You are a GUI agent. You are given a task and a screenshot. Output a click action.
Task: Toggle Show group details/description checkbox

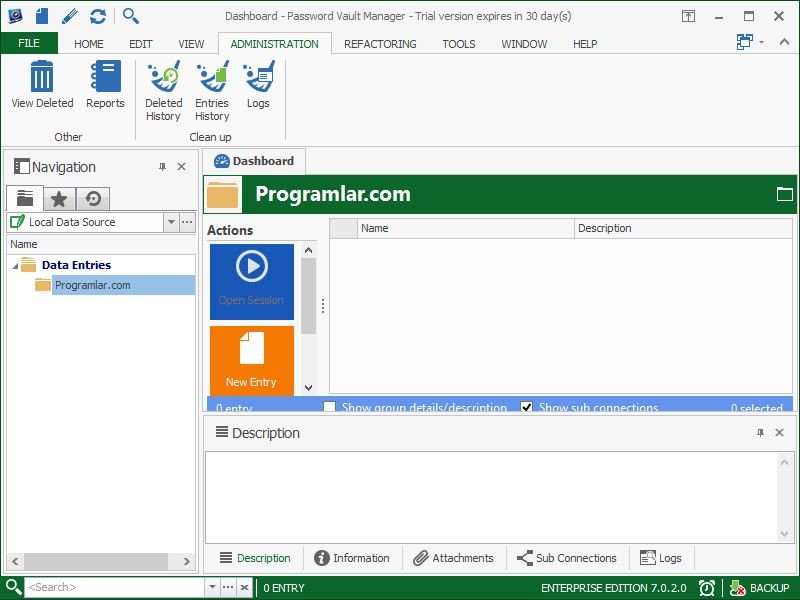[330, 407]
